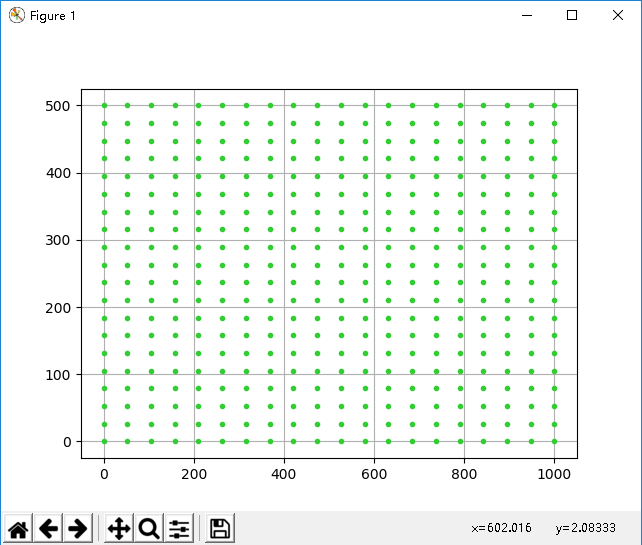Click the x-axis tick label 200

click(x=194, y=474)
